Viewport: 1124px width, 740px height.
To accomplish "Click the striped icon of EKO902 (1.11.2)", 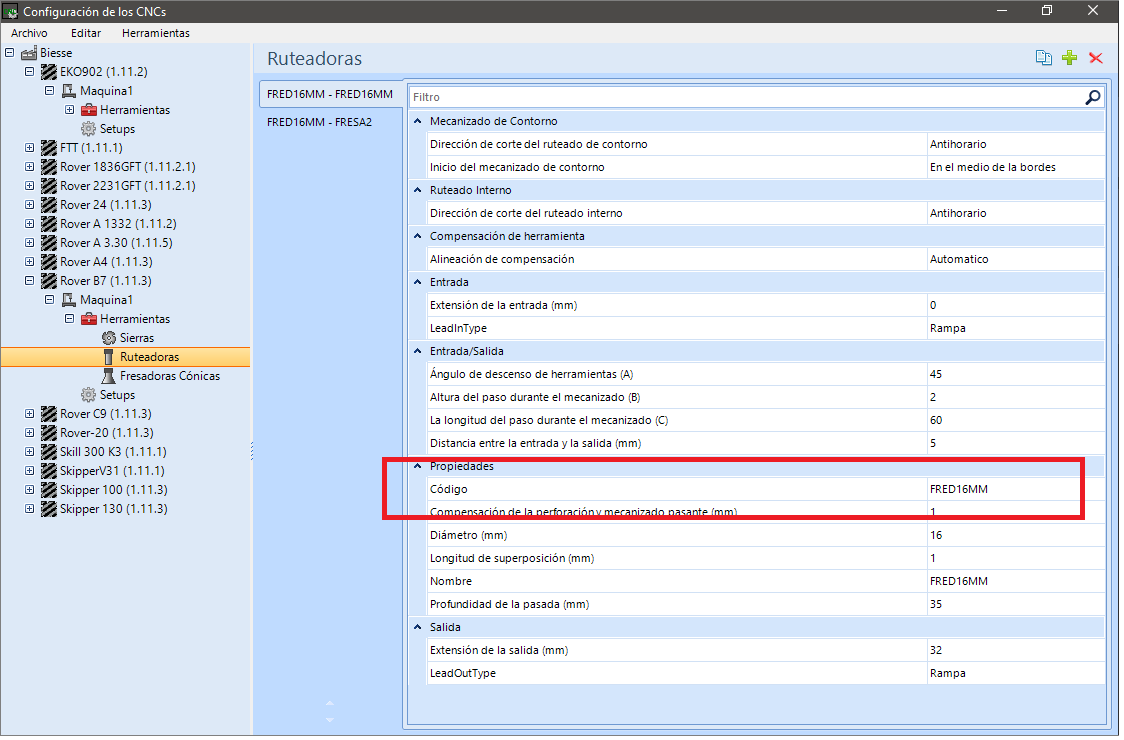I will (49, 72).
